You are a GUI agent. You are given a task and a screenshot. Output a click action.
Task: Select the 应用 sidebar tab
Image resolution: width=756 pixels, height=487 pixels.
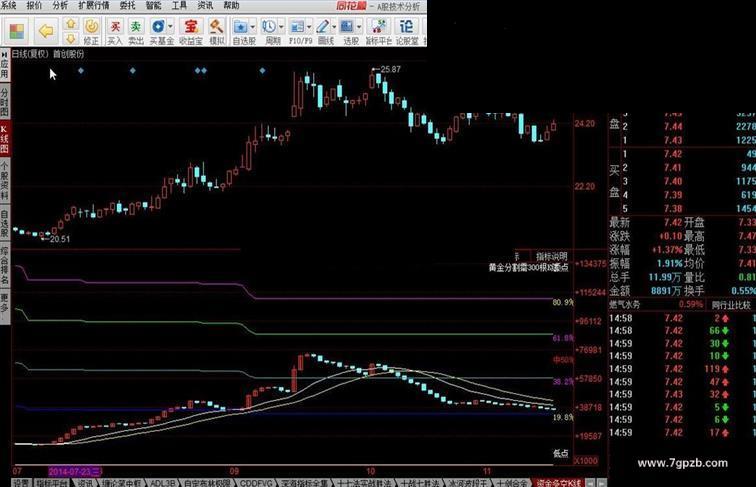click(x=4, y=65)
